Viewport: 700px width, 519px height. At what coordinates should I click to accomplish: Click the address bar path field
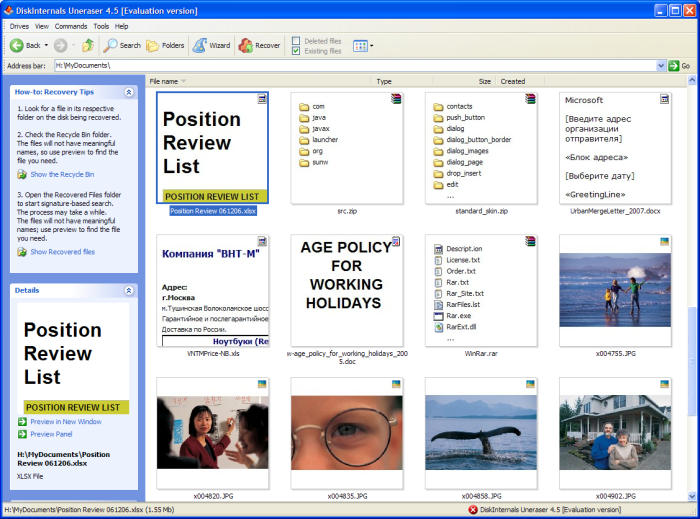click(x=355, y=66)
